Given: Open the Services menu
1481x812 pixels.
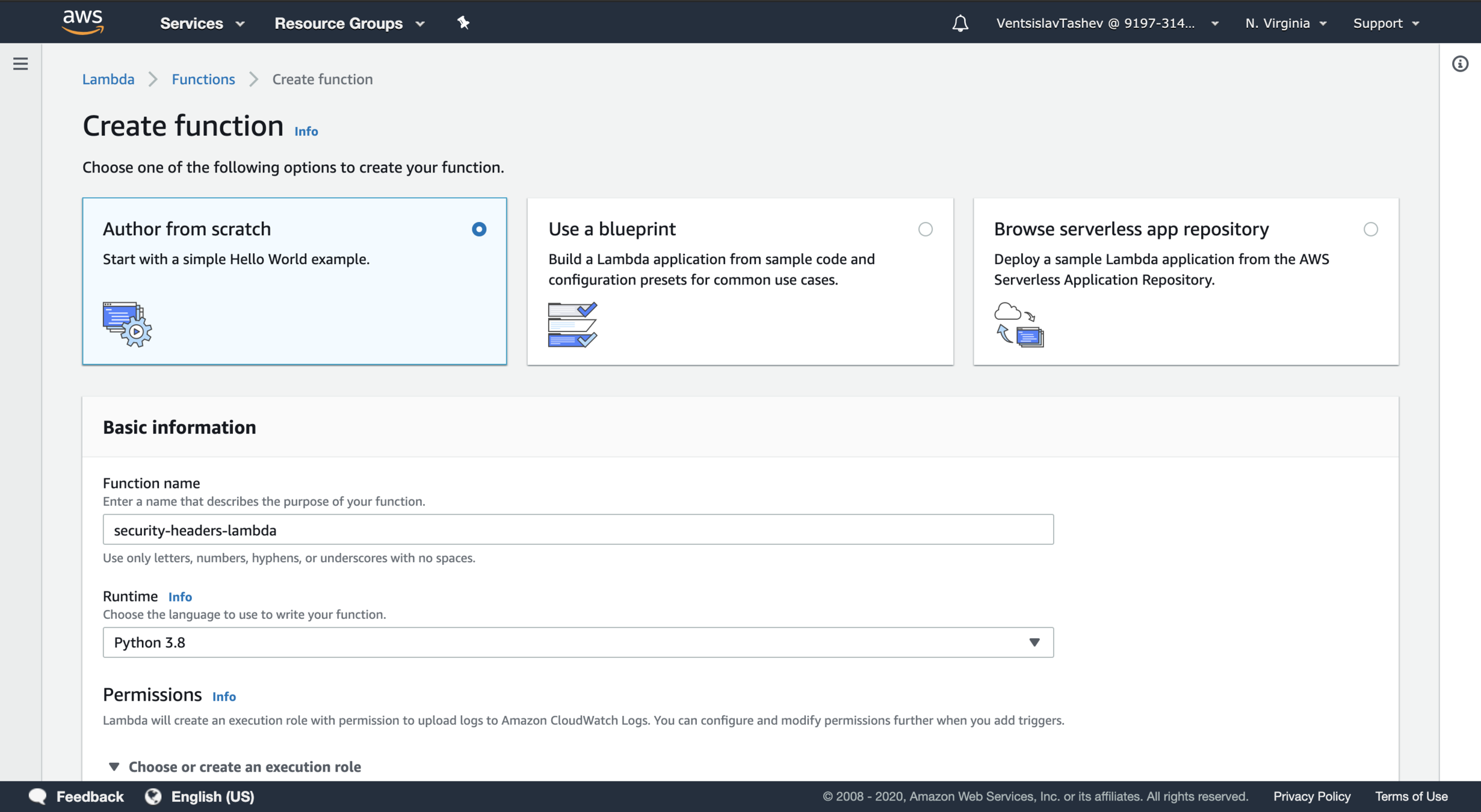Looking at the screenshot, I should 202,23.
